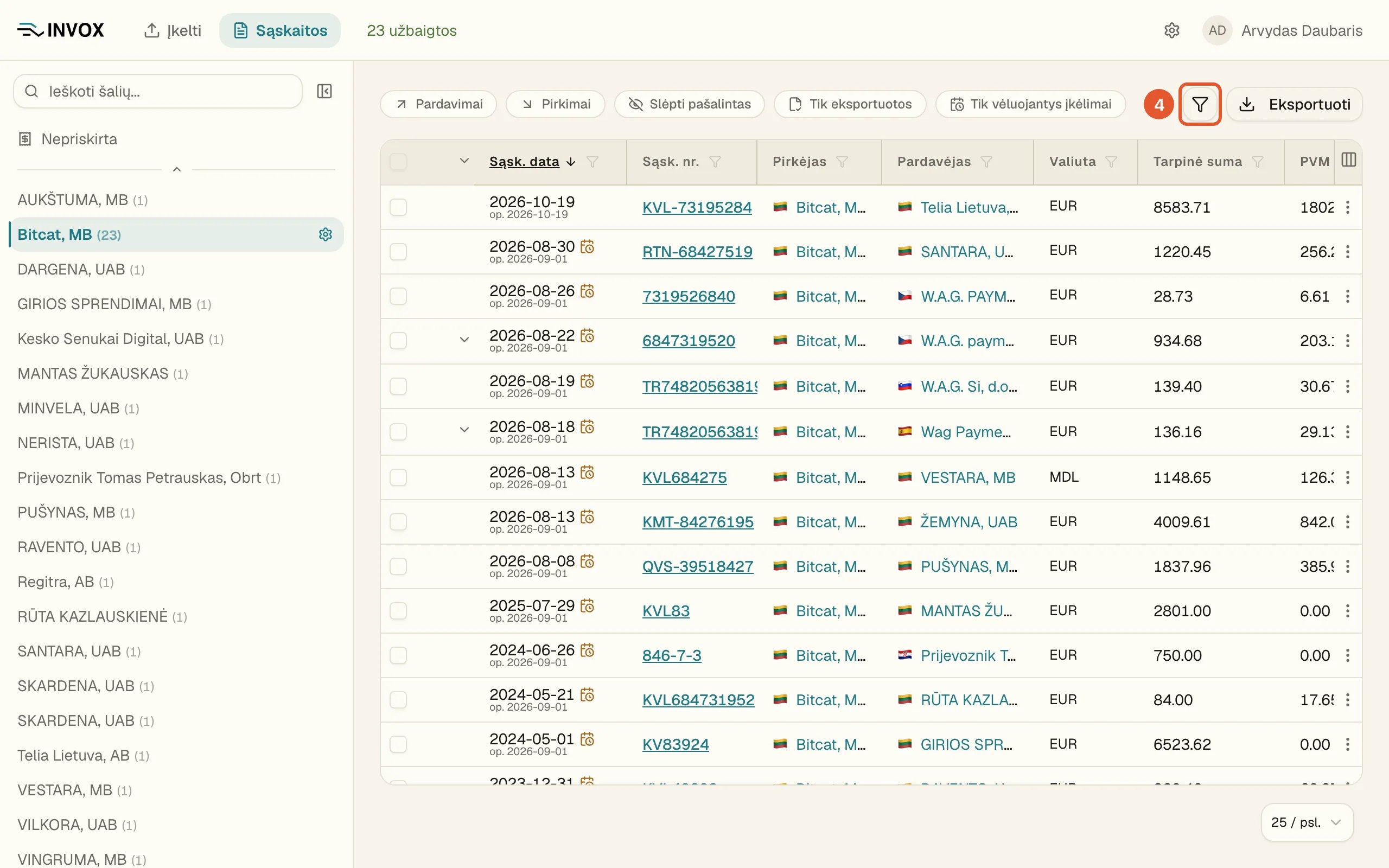This screenshot has width=1389, height=868.
Task: Expand the 2026-08-18 invoice row
Action: (x=464, y=430)
